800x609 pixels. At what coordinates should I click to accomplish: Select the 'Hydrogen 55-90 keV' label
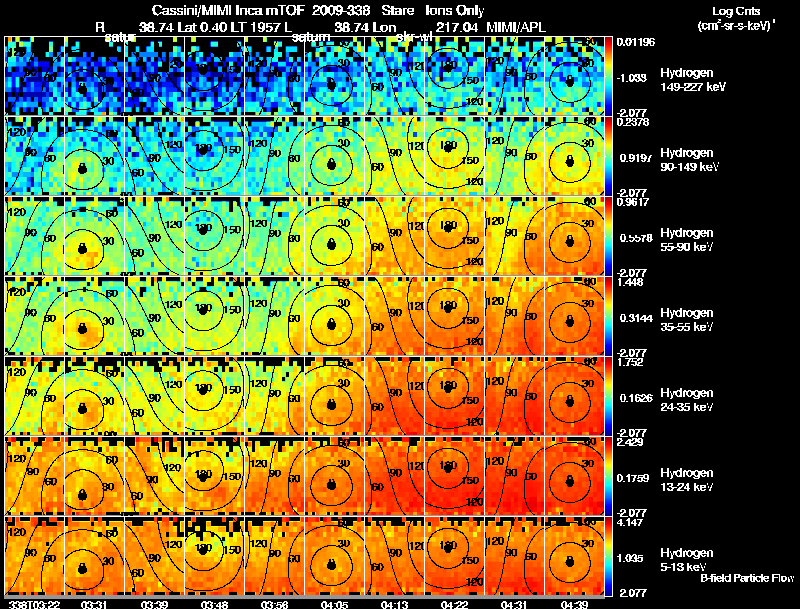(687, 240)
